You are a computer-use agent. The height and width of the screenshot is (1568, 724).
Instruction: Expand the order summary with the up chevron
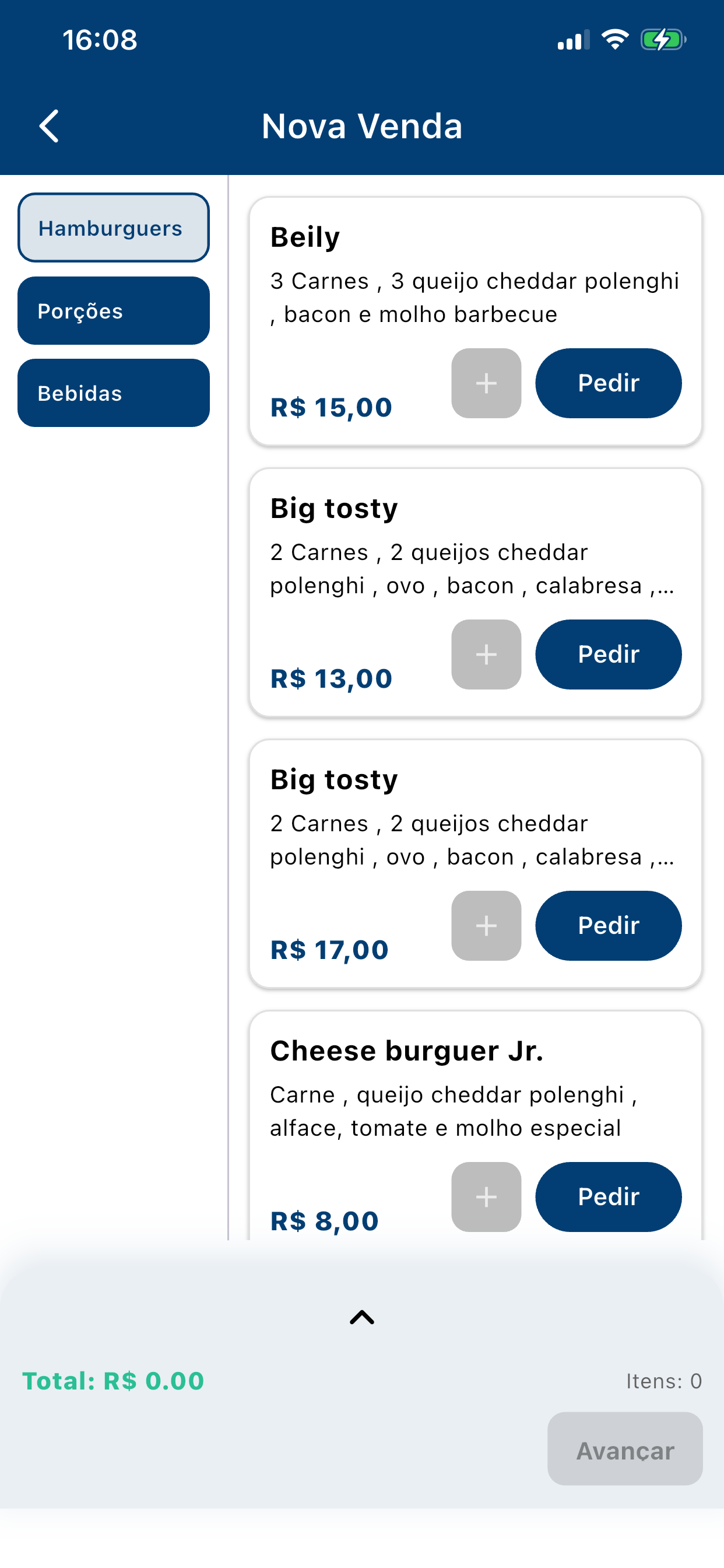[x=362, y=1318]
